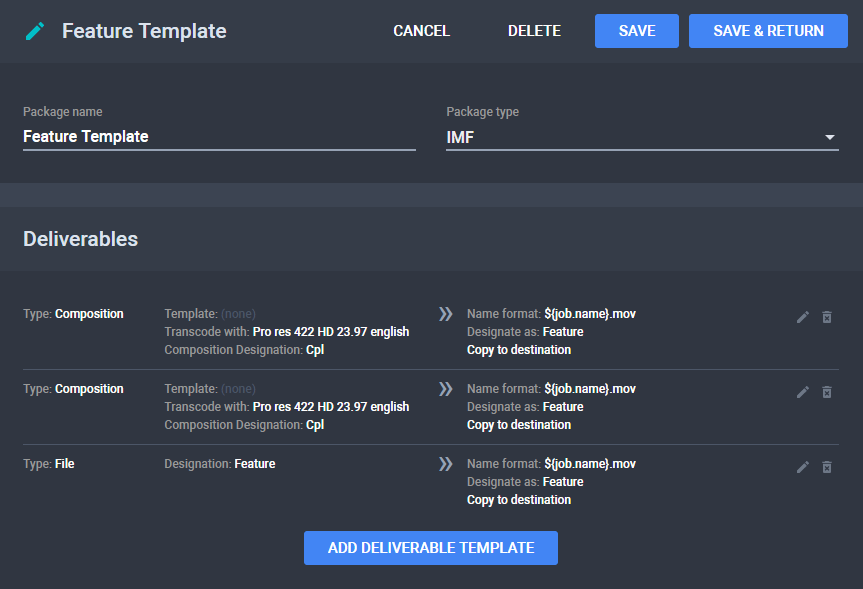The image size is (863, 589).
Task: Click the Deliverables section heading
Action: (80, 239)
